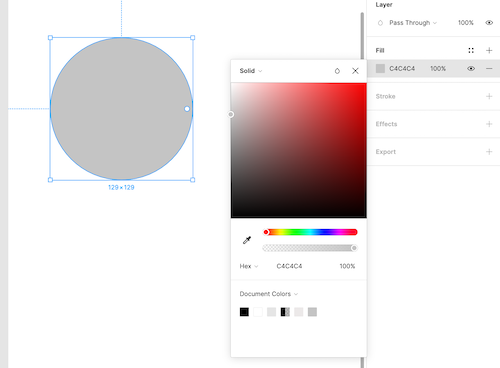Open the Pass Through blend mode dropdown
500x368 pixels.
pyautogui.click(x=413, y=23)
